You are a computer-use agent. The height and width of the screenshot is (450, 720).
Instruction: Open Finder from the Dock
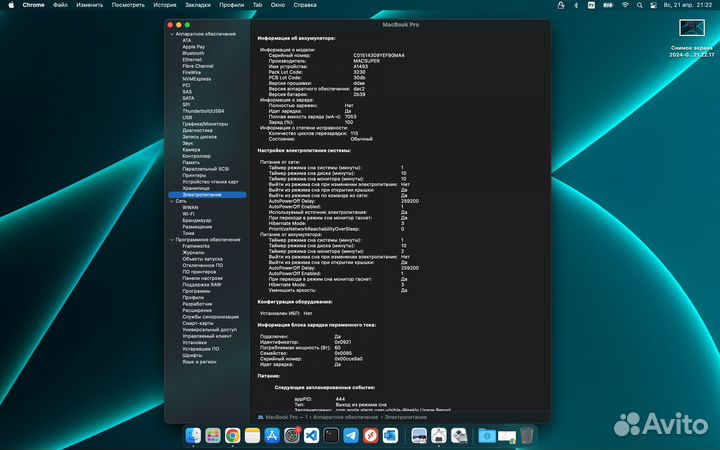(193, 435)
